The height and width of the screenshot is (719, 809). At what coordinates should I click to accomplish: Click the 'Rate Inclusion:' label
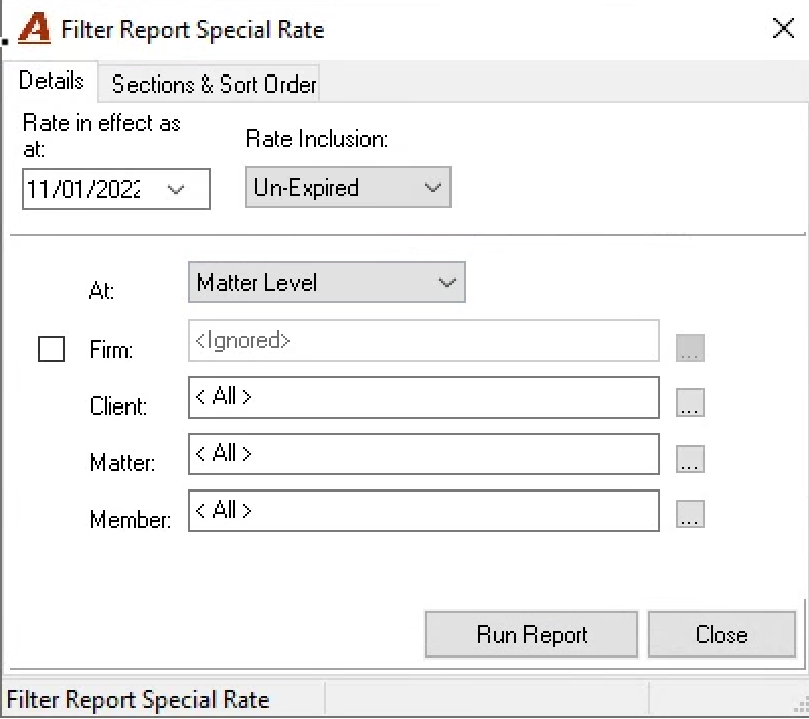[317, 139]
